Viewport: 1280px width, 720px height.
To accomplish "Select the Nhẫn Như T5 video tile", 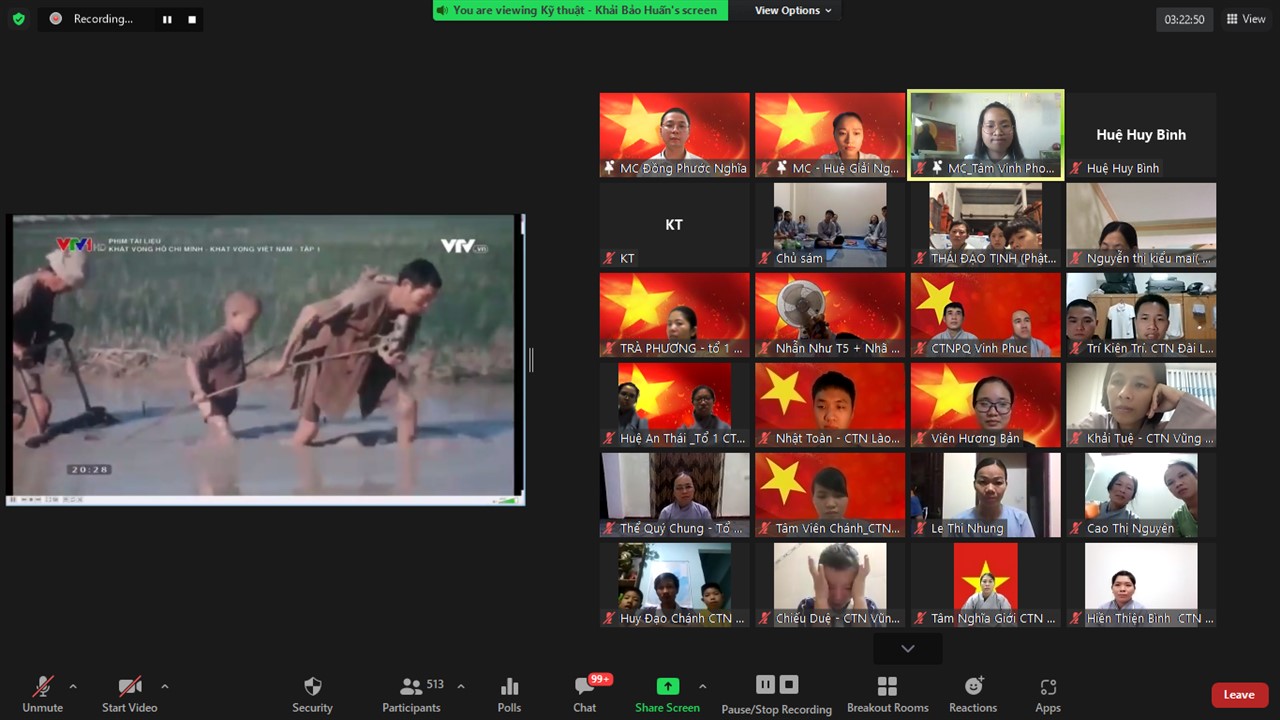I will (830, 314).
